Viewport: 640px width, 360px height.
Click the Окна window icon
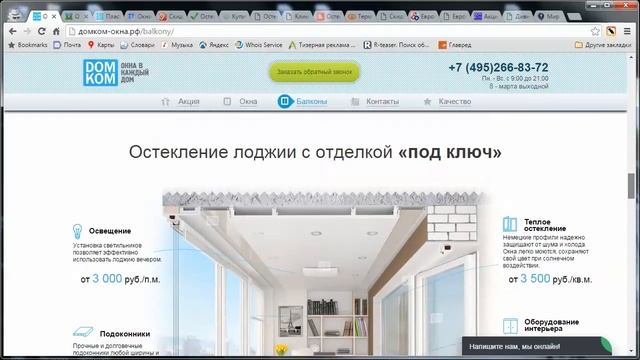pos(227,101)
